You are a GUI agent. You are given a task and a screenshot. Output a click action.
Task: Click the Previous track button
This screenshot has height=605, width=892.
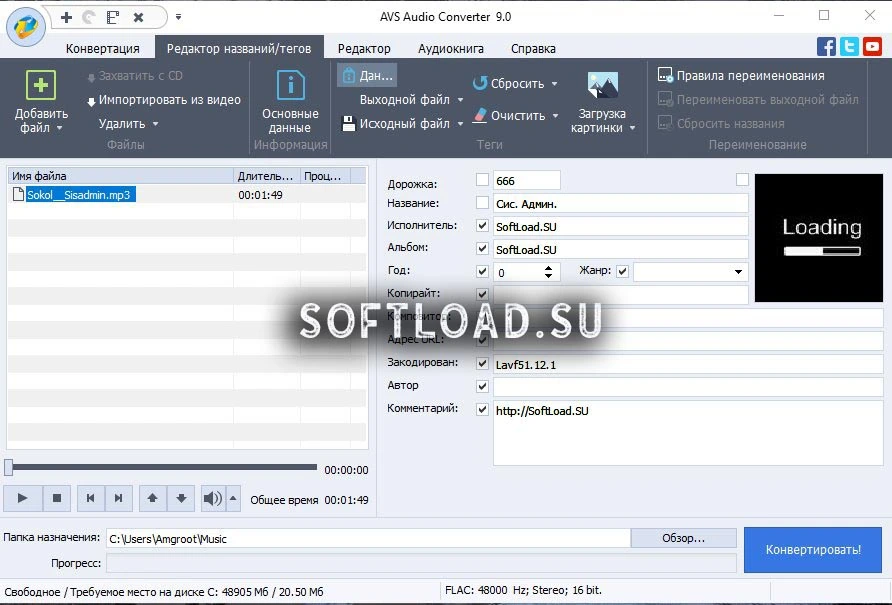pyautogui.click(x=90, y=499)
